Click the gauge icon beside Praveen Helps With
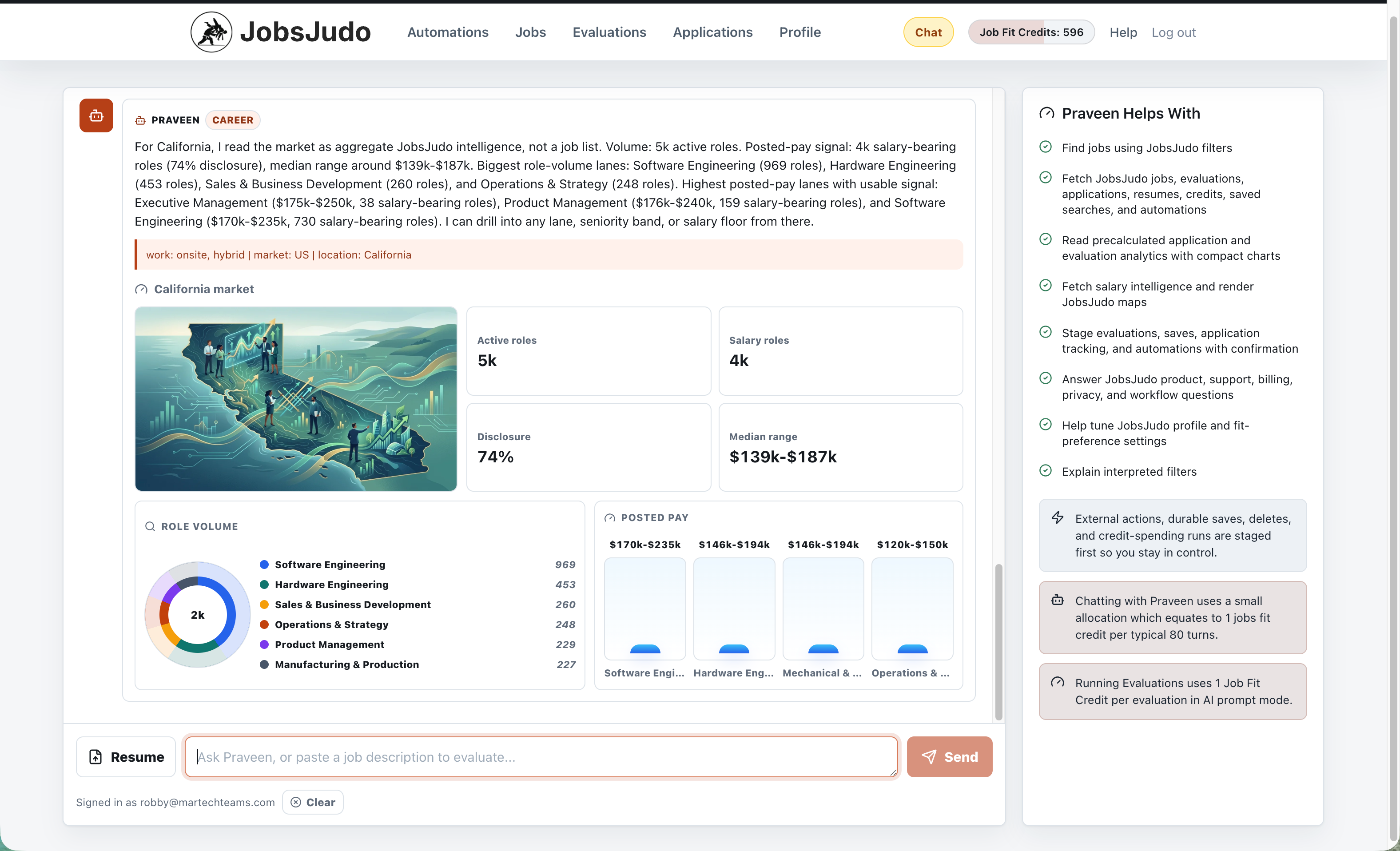 (1046, 113)
